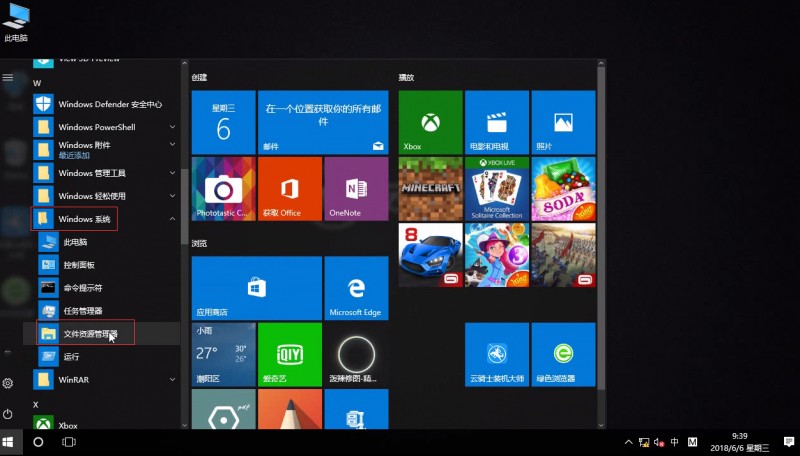Open Microsoft Solitaire Collection tile

(x=496, y=189)
